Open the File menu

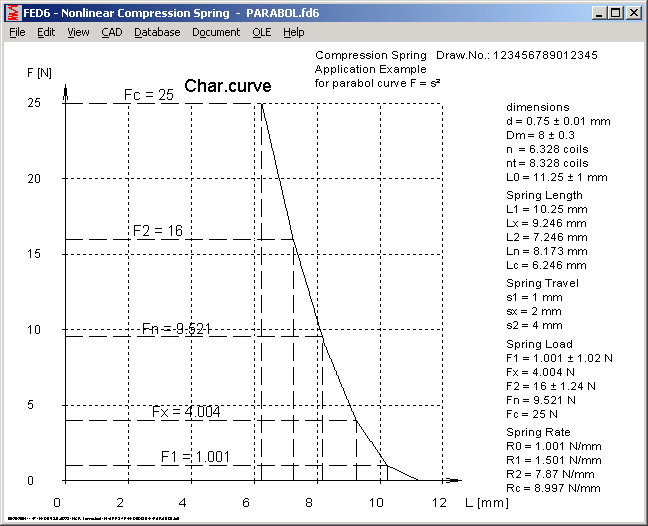click(x=17, y=32)
